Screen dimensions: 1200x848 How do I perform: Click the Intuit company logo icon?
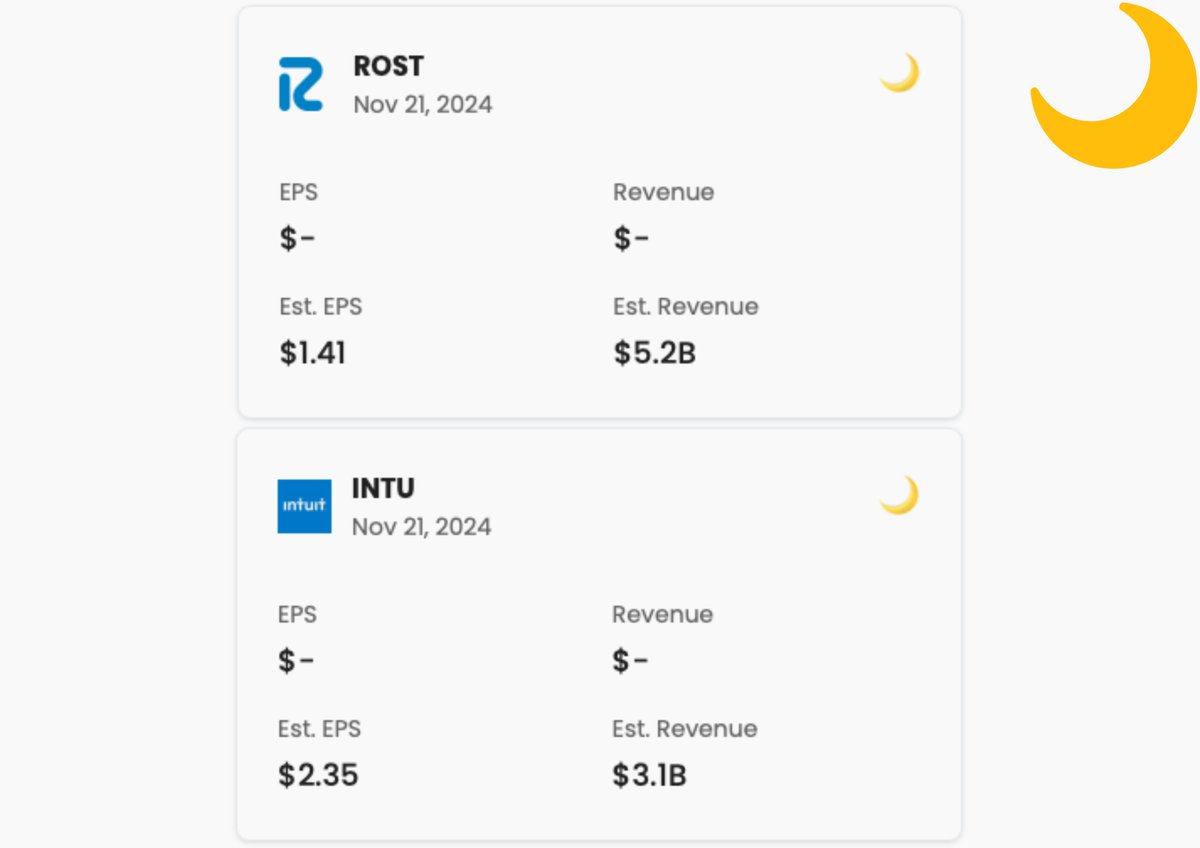pos(305,506)
